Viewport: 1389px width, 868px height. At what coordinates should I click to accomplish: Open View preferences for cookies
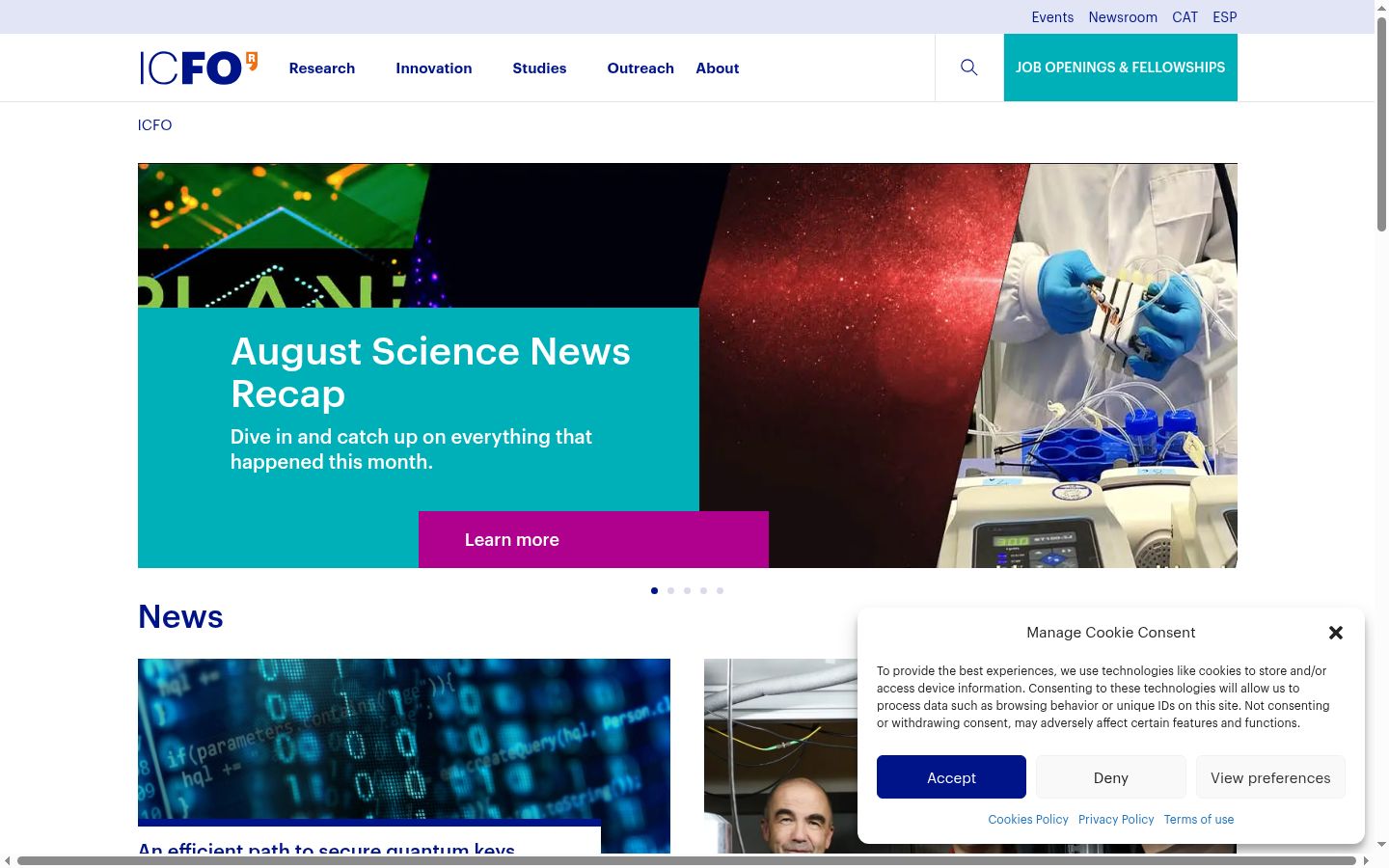coord(1270,777)
